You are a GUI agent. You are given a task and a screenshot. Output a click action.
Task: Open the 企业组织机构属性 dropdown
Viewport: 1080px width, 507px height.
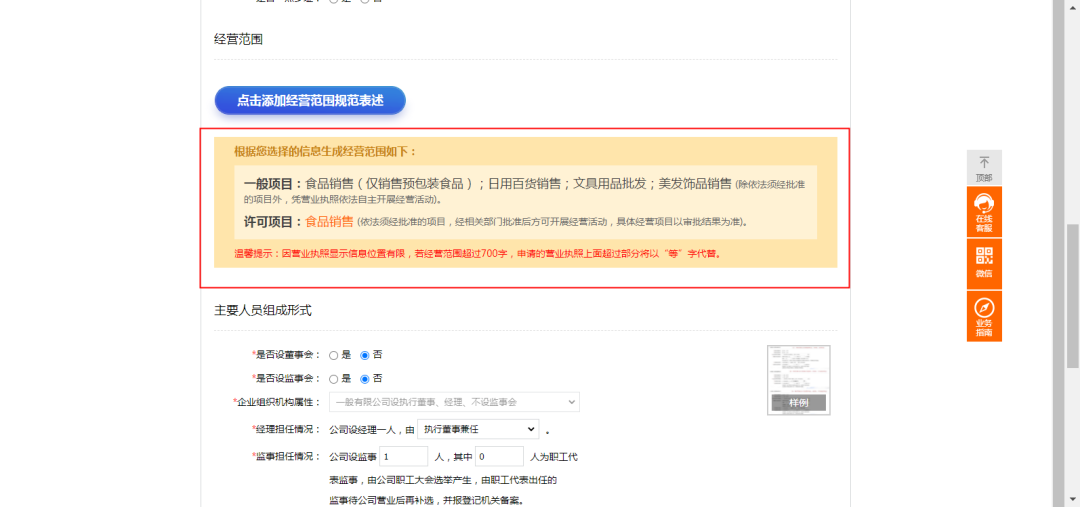[x=455, y=402]
